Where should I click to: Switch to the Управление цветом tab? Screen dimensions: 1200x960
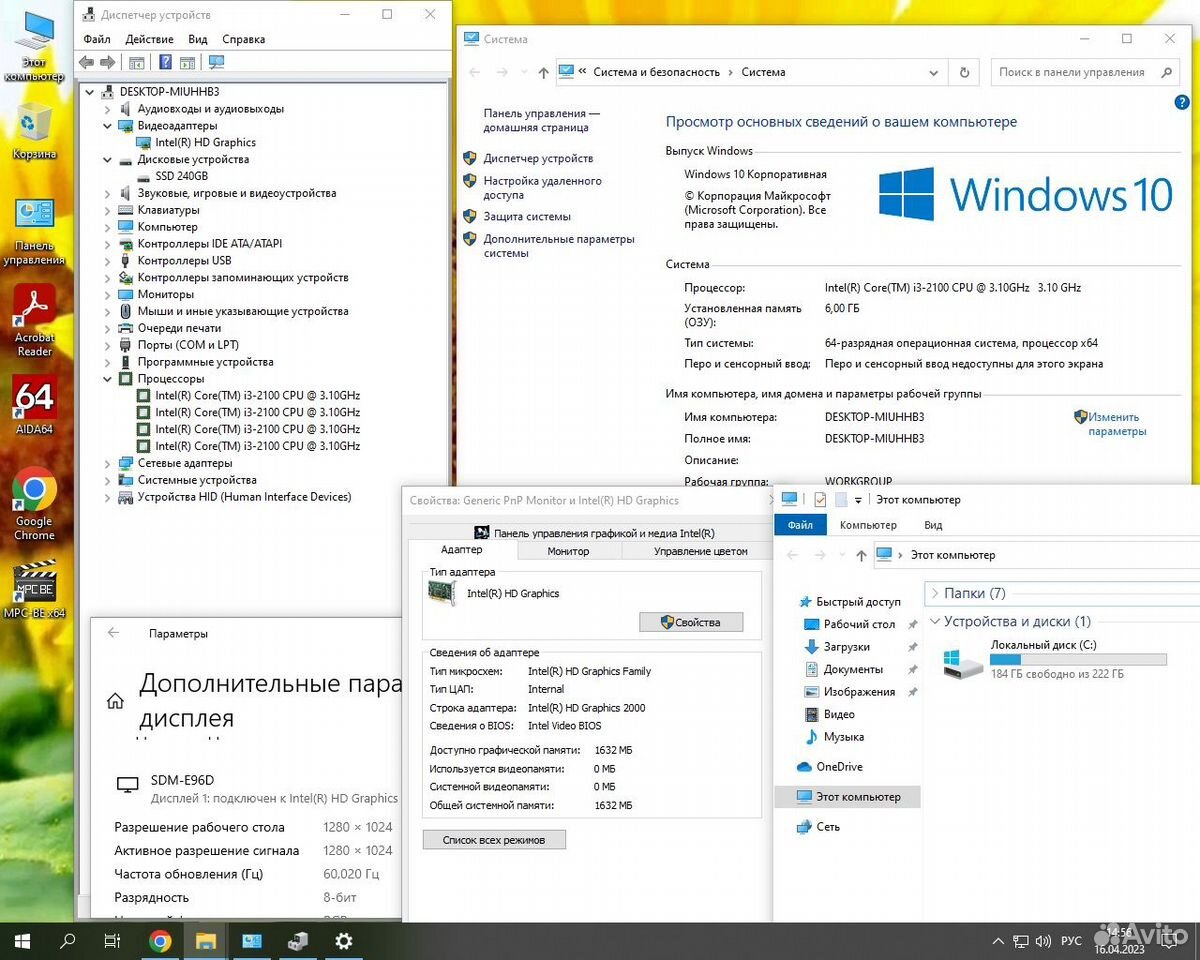(x=700, y=551)
